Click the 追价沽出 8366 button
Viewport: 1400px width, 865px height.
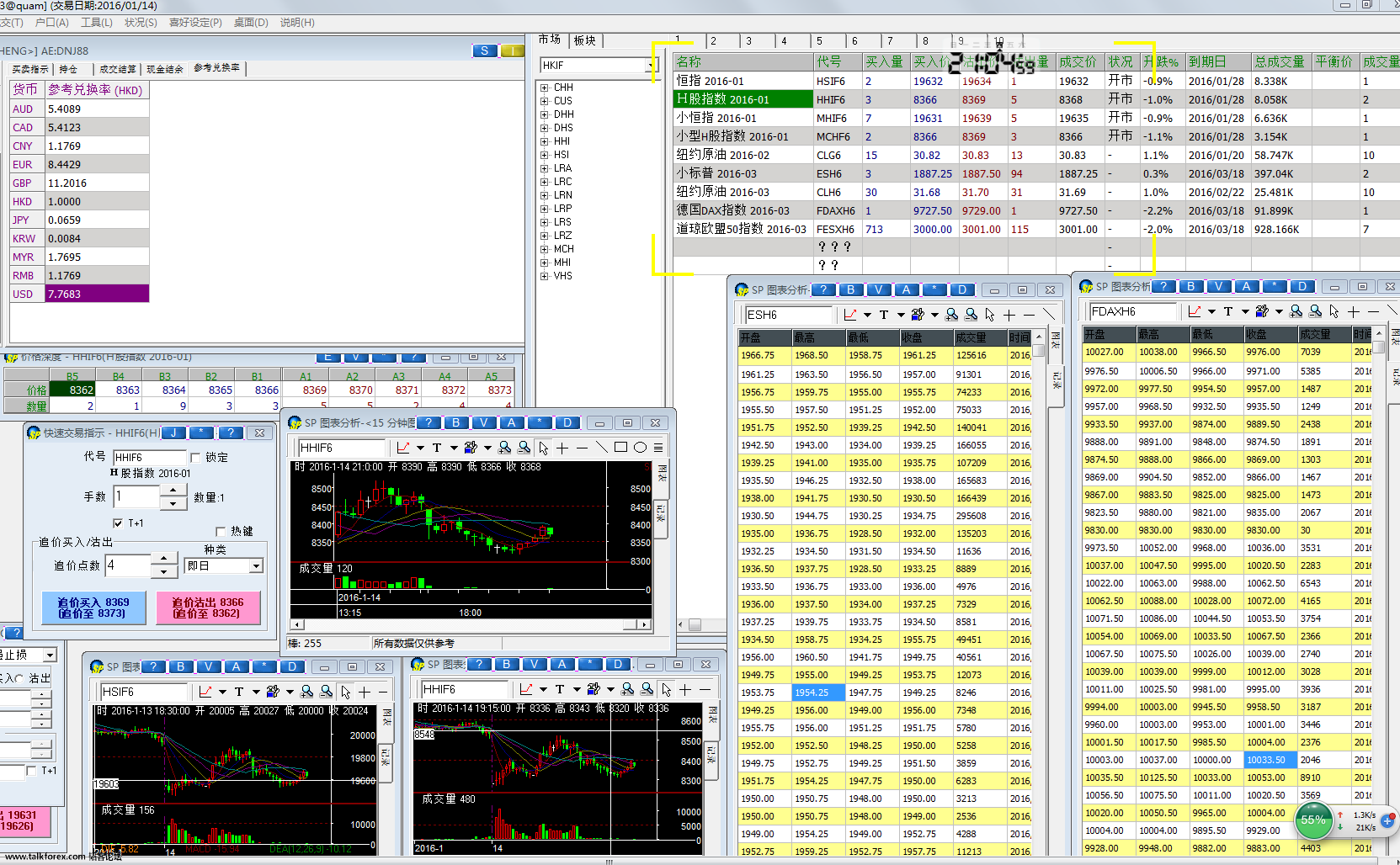(208, 608)
